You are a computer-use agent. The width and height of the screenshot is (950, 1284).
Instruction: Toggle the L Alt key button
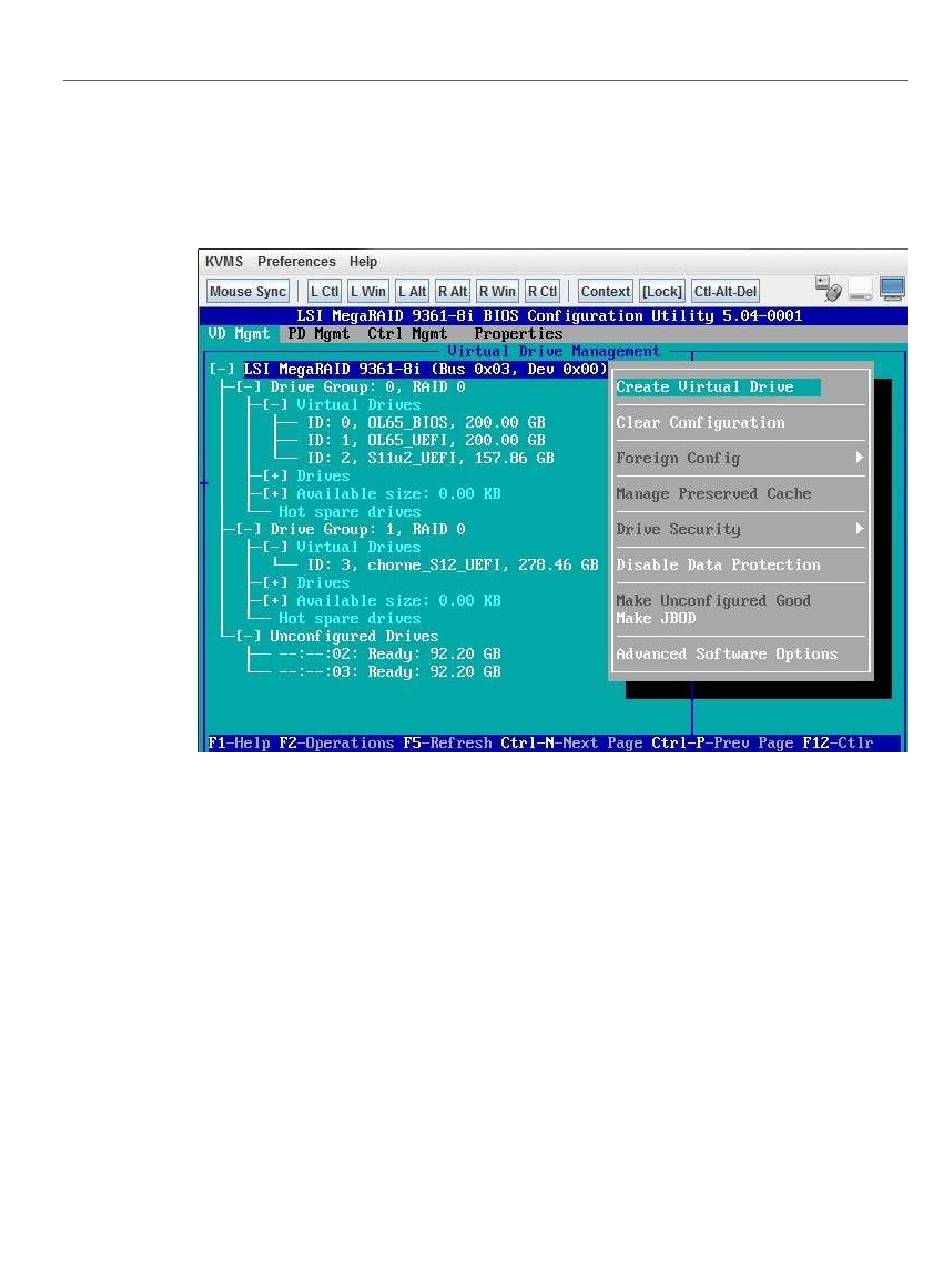coord(412,291)
